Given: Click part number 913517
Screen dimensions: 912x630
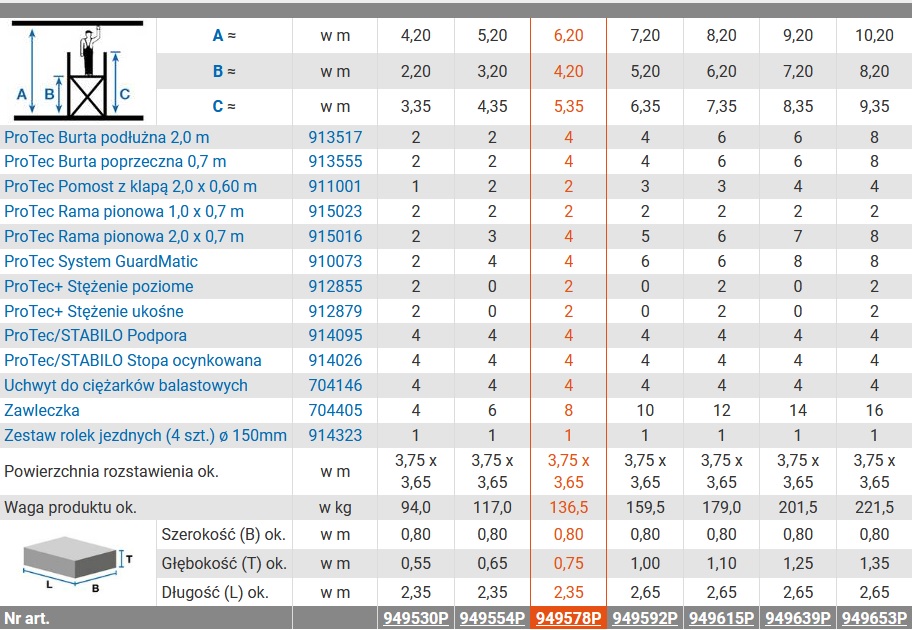Looking at the screenshot, I should (335, 137).
